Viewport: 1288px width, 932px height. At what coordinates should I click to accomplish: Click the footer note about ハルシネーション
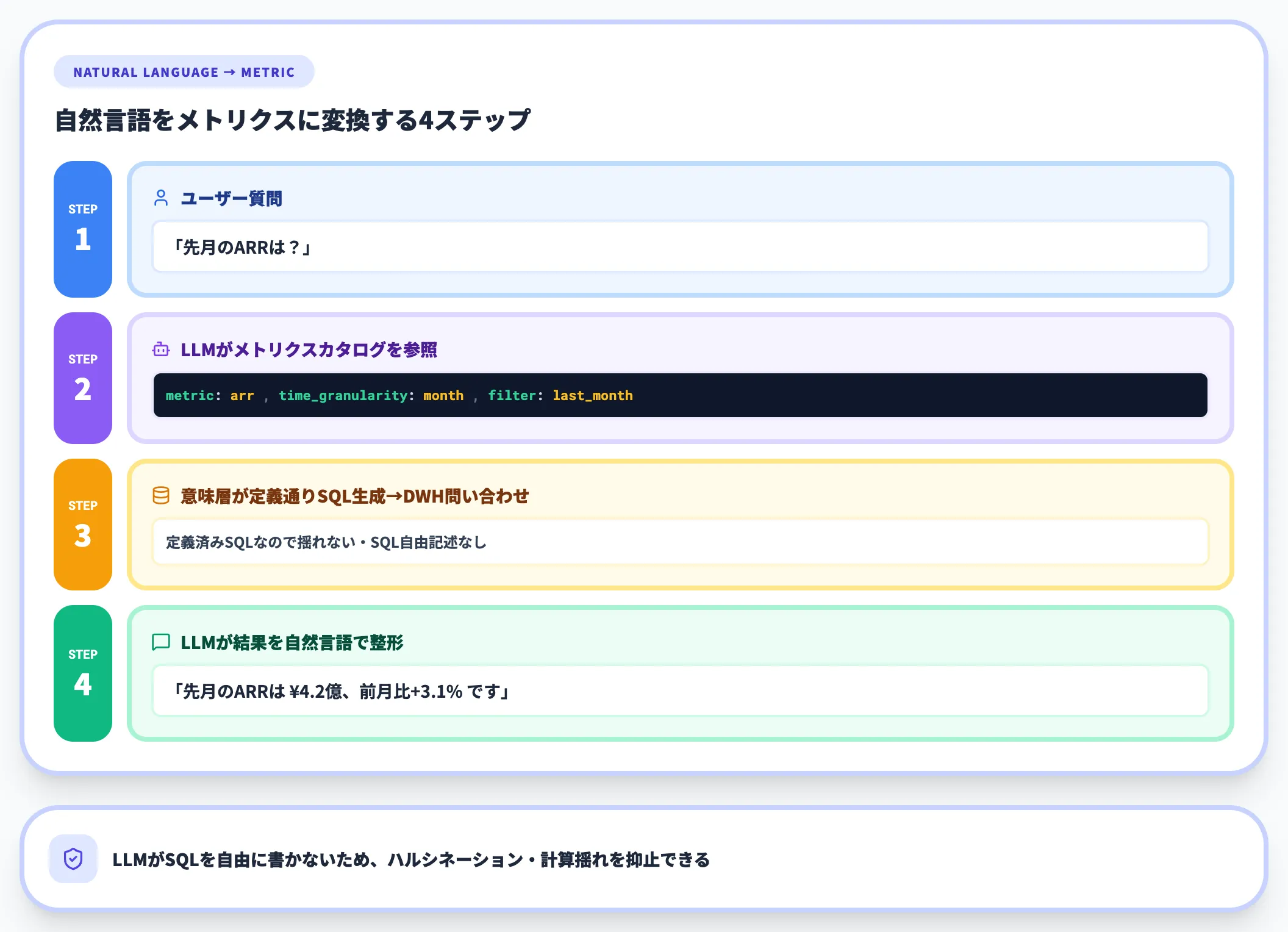point(411,859)
